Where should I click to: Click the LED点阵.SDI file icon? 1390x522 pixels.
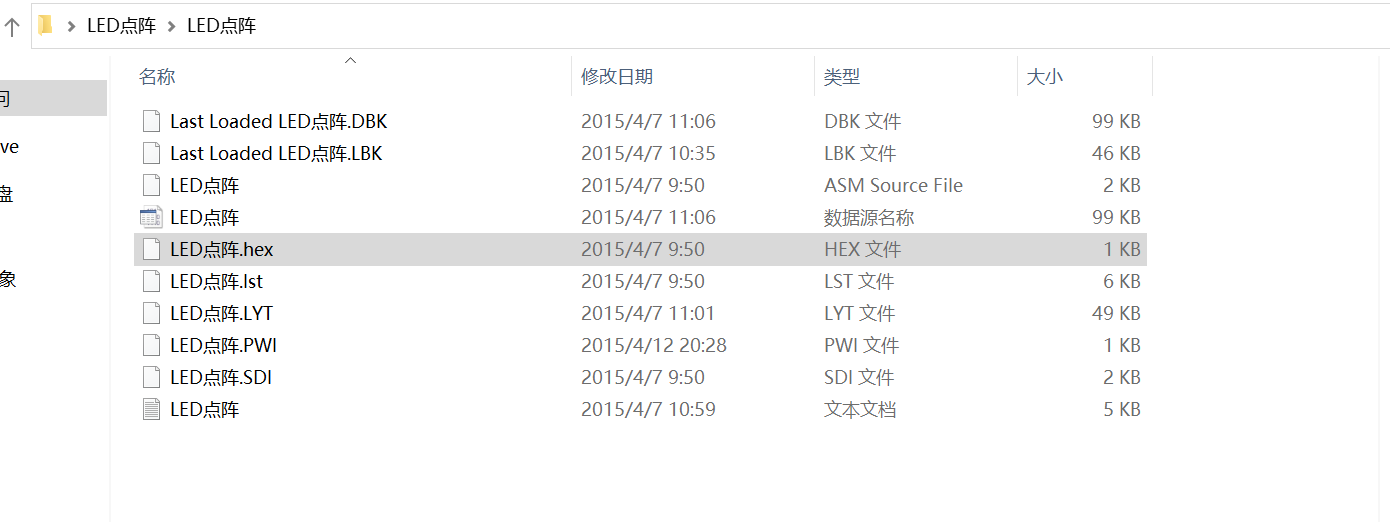[151, 377]
